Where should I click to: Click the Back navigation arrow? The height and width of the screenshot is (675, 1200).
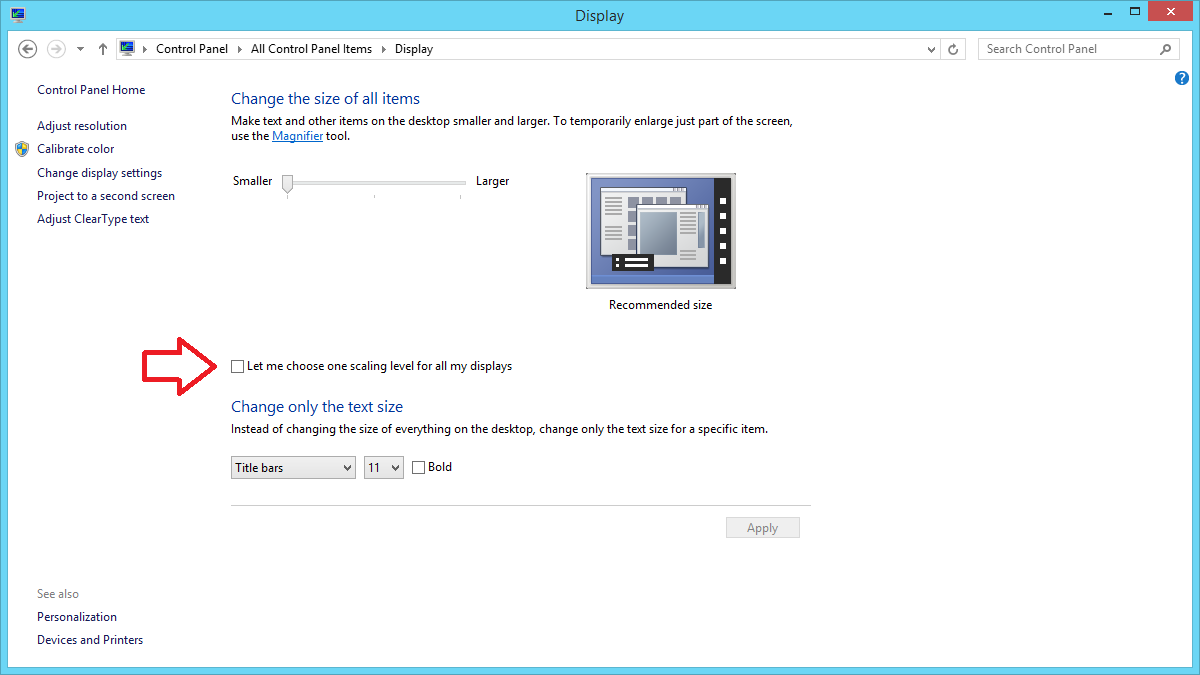pyautogui.click(x=28, y=49)
